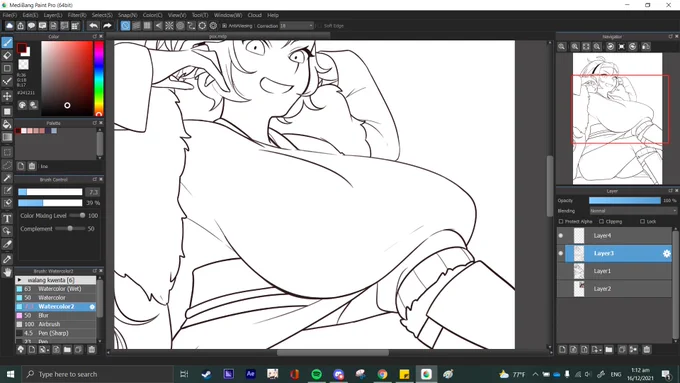
Task: Click Navigator canvas thumbnail preview
Action: (618, 118)
